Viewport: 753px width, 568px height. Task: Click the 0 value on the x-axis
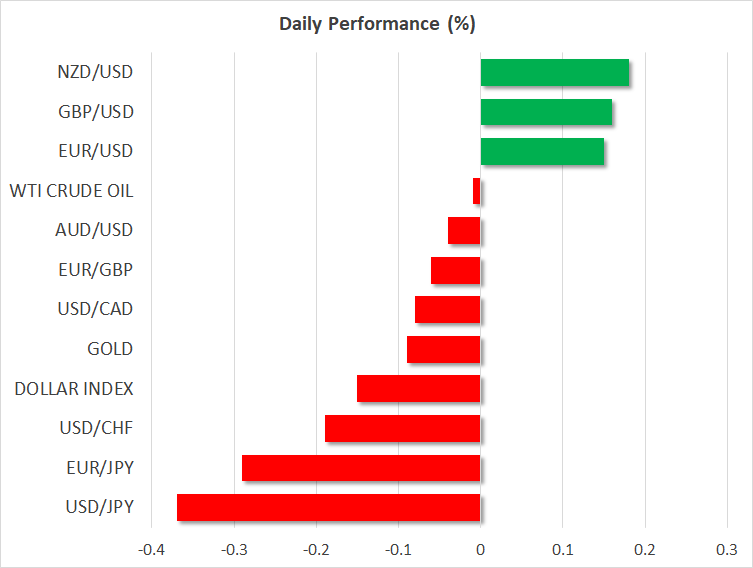point(481,549)
